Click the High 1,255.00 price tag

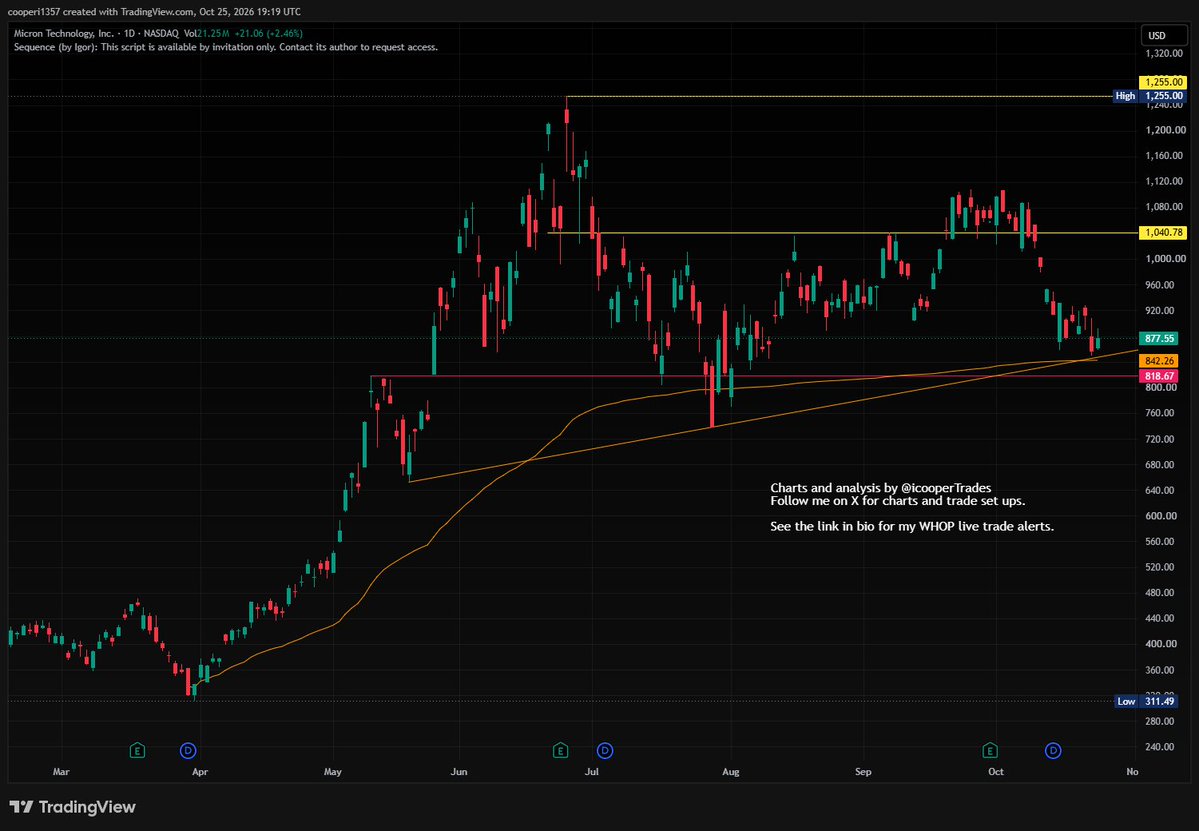(1149, 96)
